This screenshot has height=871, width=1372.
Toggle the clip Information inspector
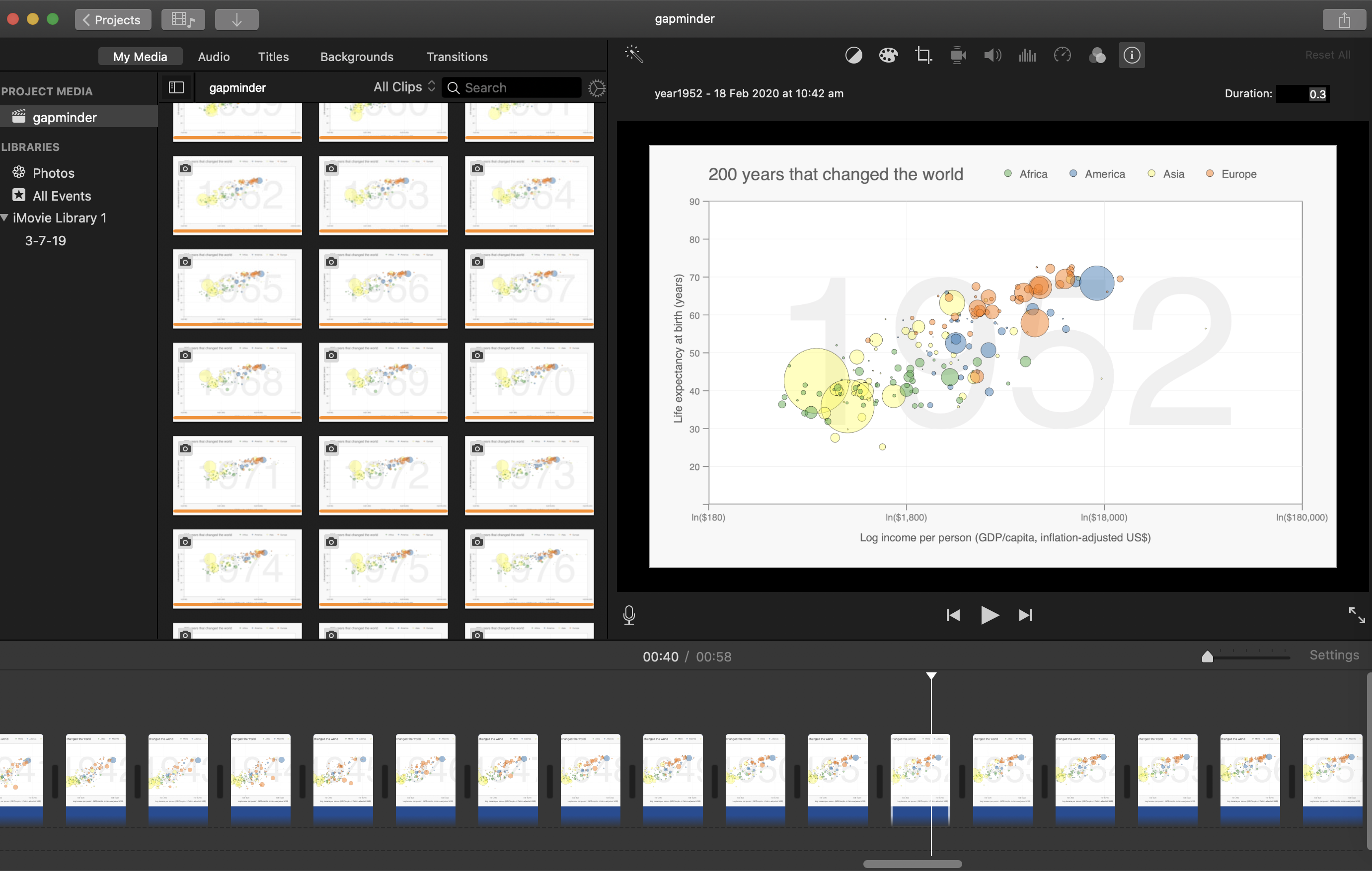1132,55
